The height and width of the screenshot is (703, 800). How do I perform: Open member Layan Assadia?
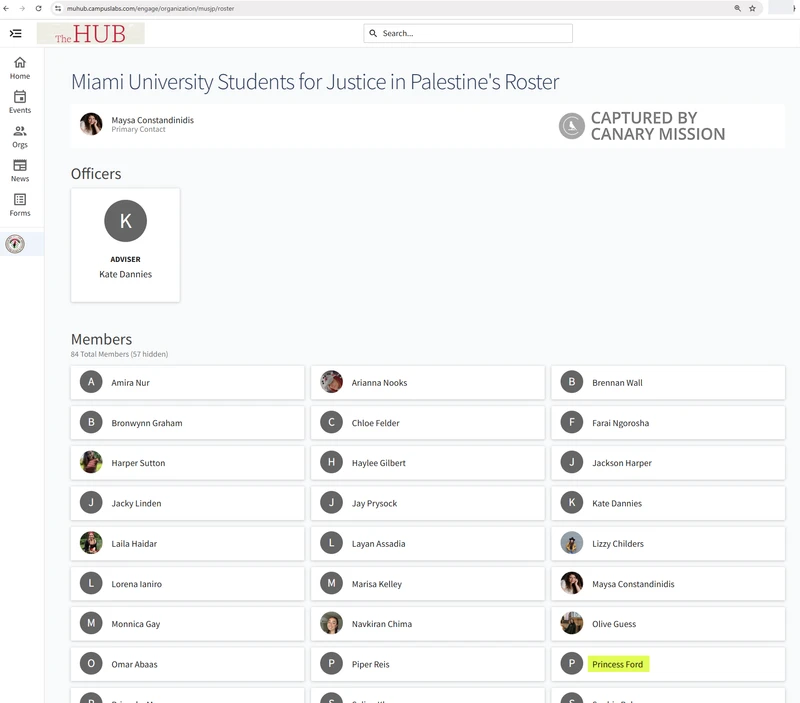pyautogui.click(x=428, y=543)
